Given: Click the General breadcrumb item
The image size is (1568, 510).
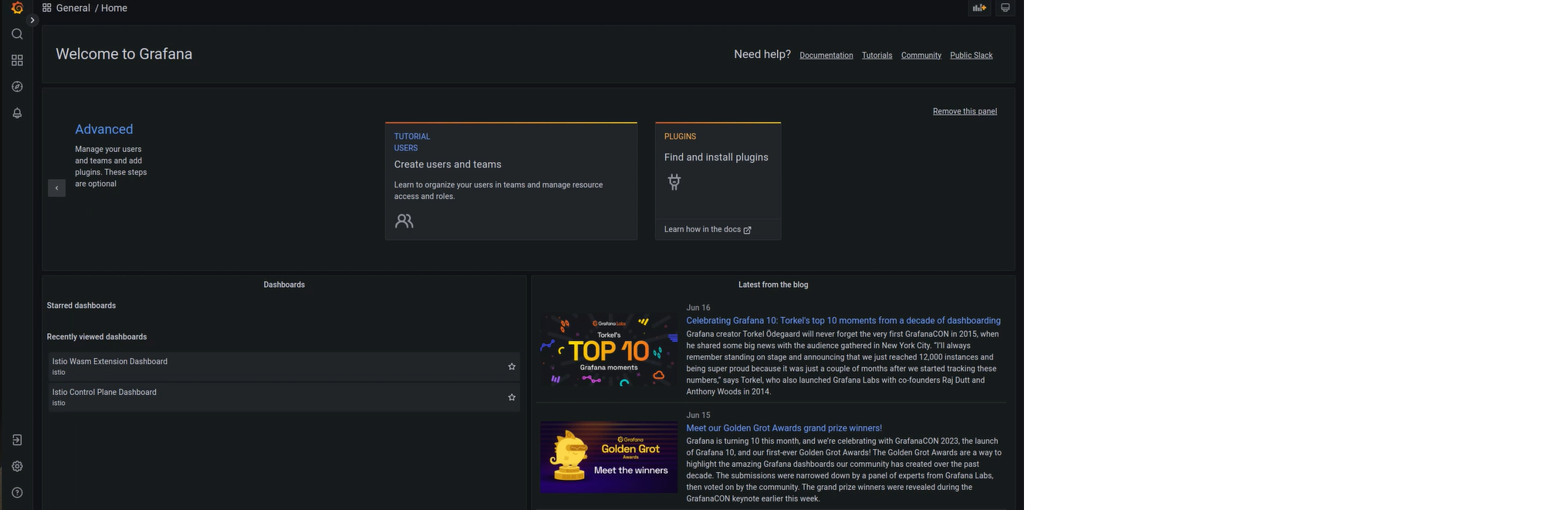Looking at the screenshot, I should (73, 8).
